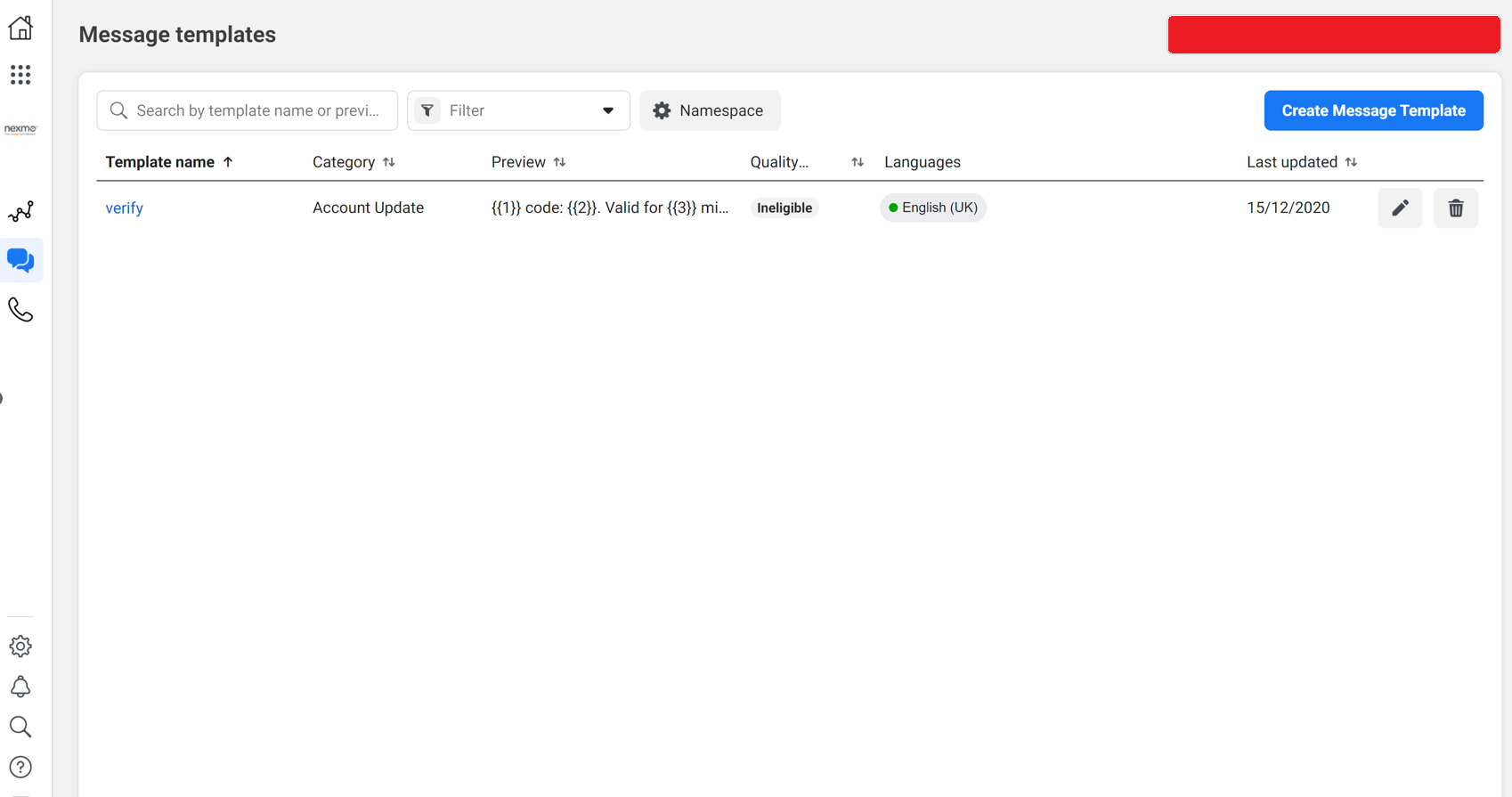Open the Namespace settings button
This screenshot has width=1512, height=797.
[x=710, y=110]
